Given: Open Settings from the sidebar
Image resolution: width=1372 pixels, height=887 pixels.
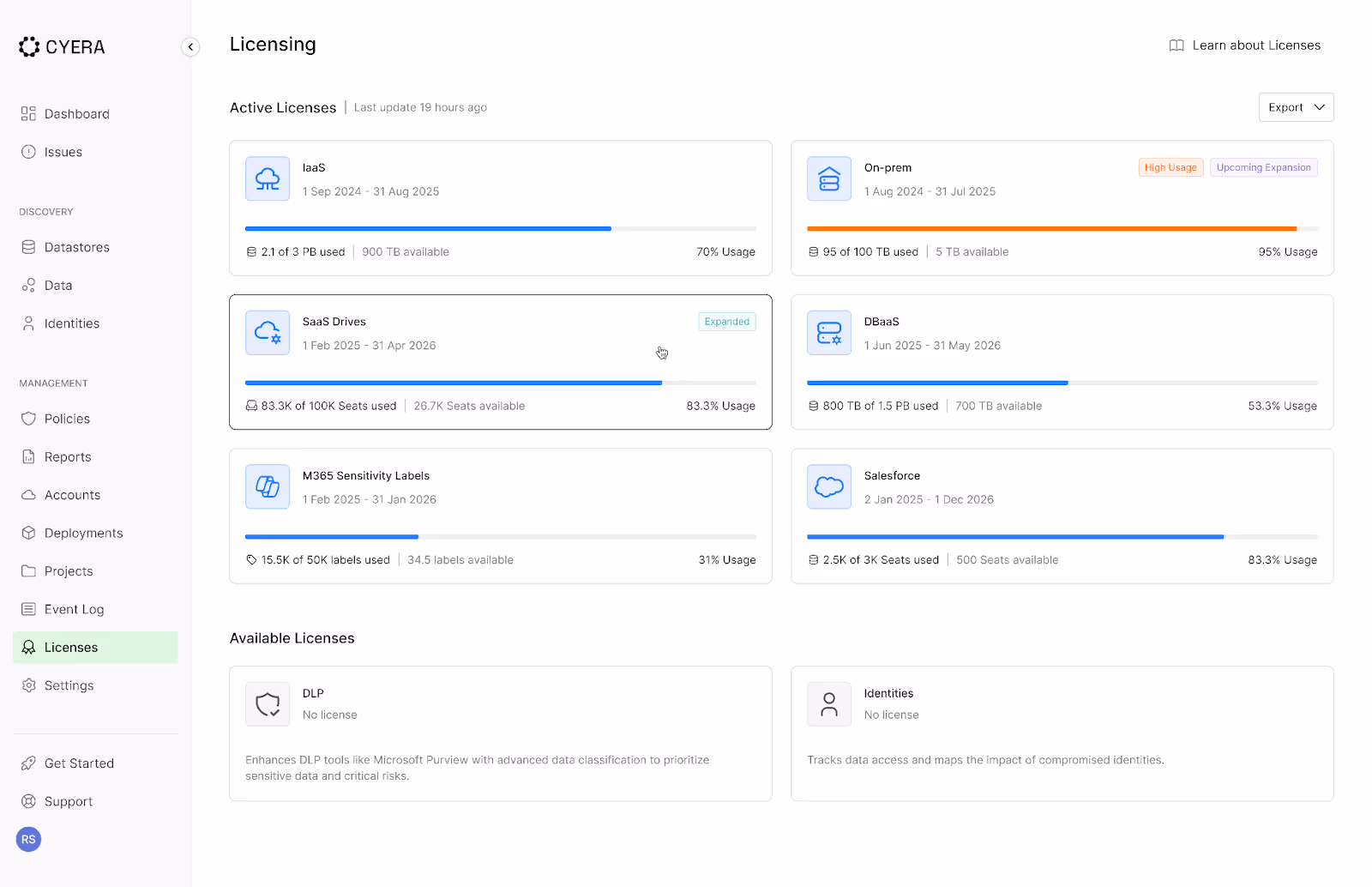Looking at the screenshot, I should 95,685.
